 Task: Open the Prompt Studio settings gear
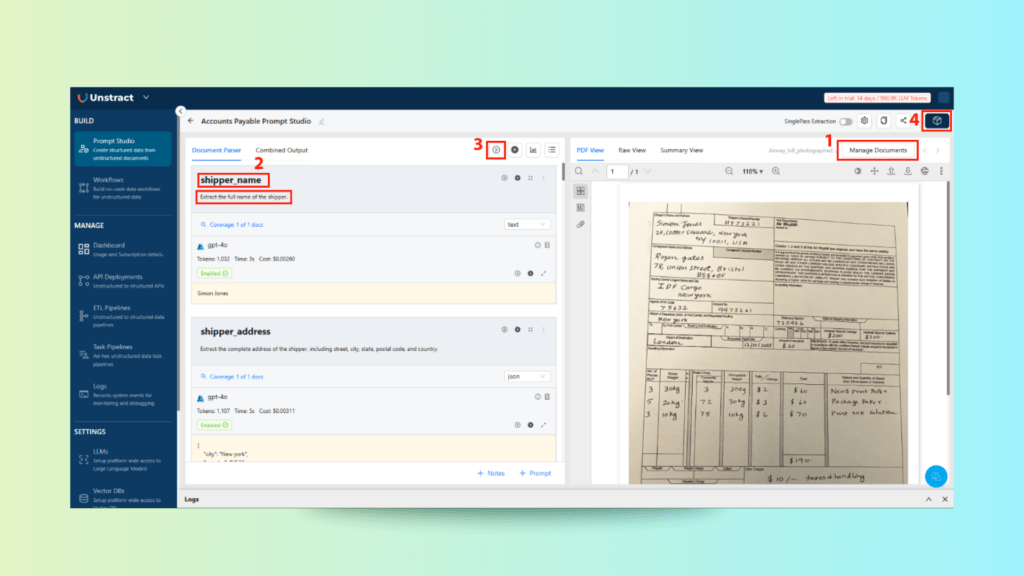click(x=865, y=121)
